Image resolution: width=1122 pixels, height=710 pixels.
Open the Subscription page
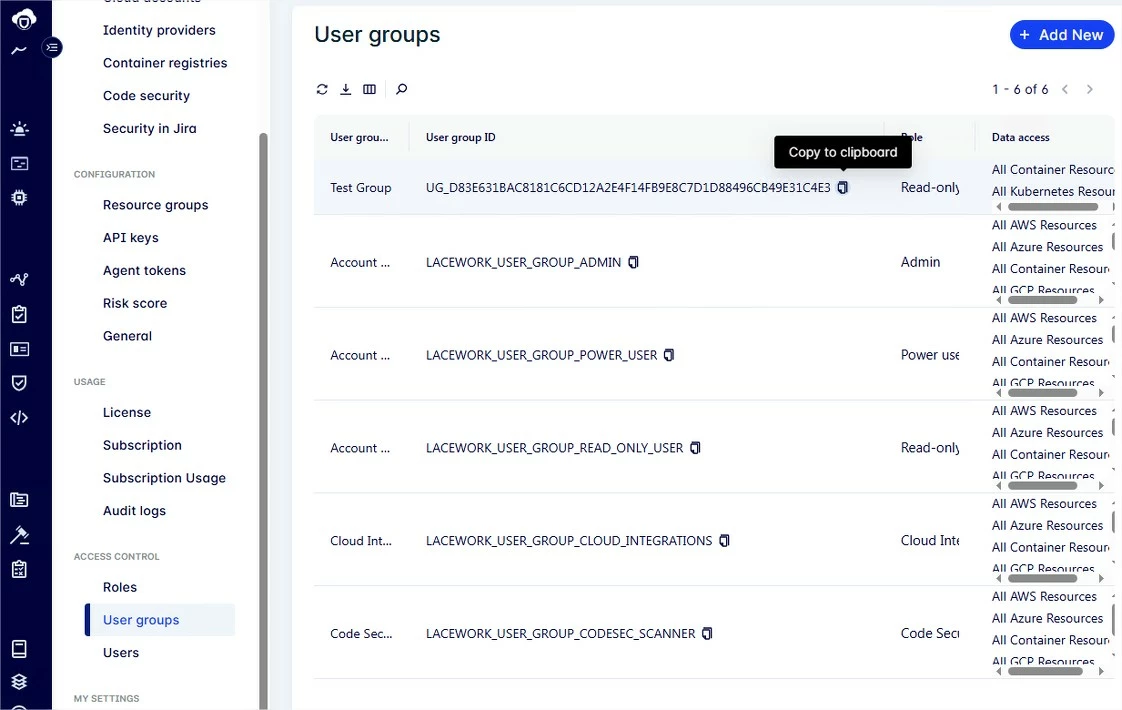pyautogui.click(x=142, y=445)
